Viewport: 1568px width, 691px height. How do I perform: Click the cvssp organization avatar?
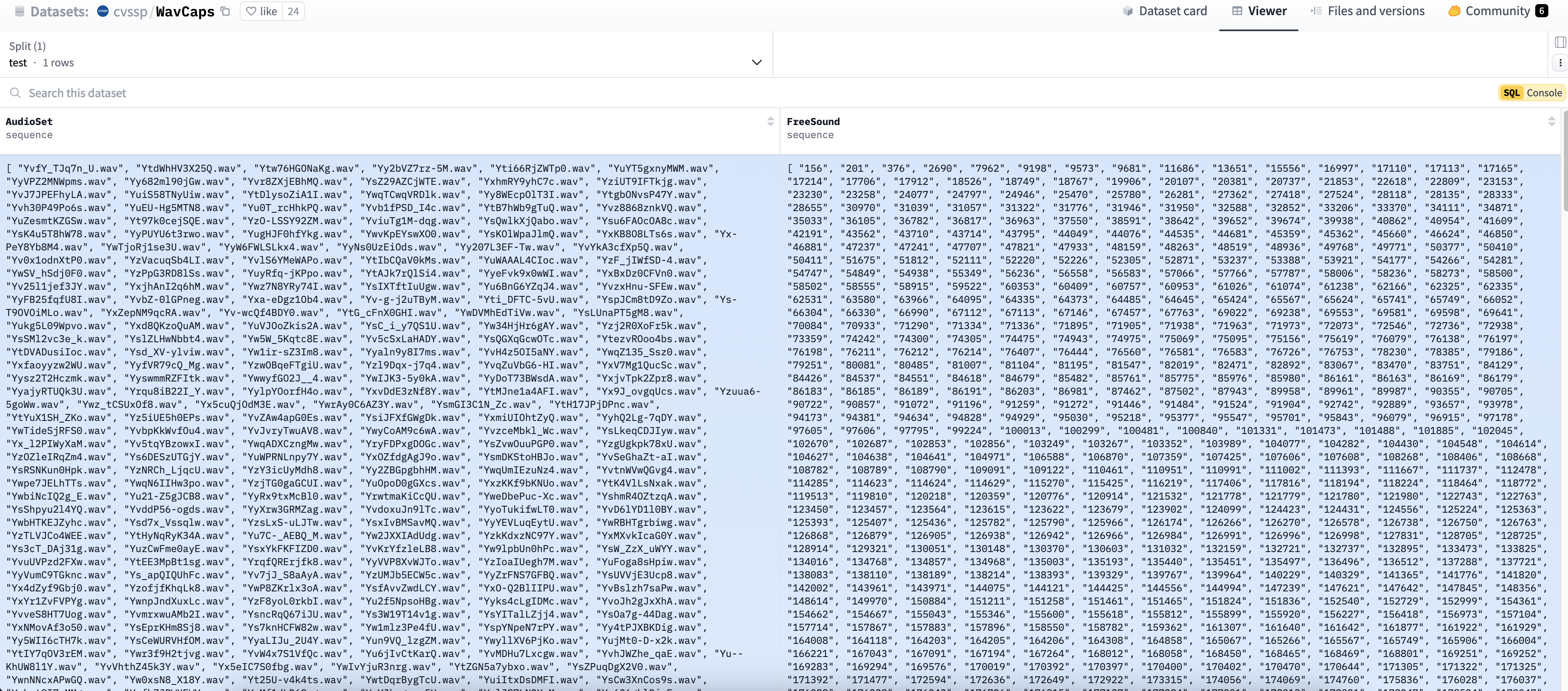(x=103, y=11)
